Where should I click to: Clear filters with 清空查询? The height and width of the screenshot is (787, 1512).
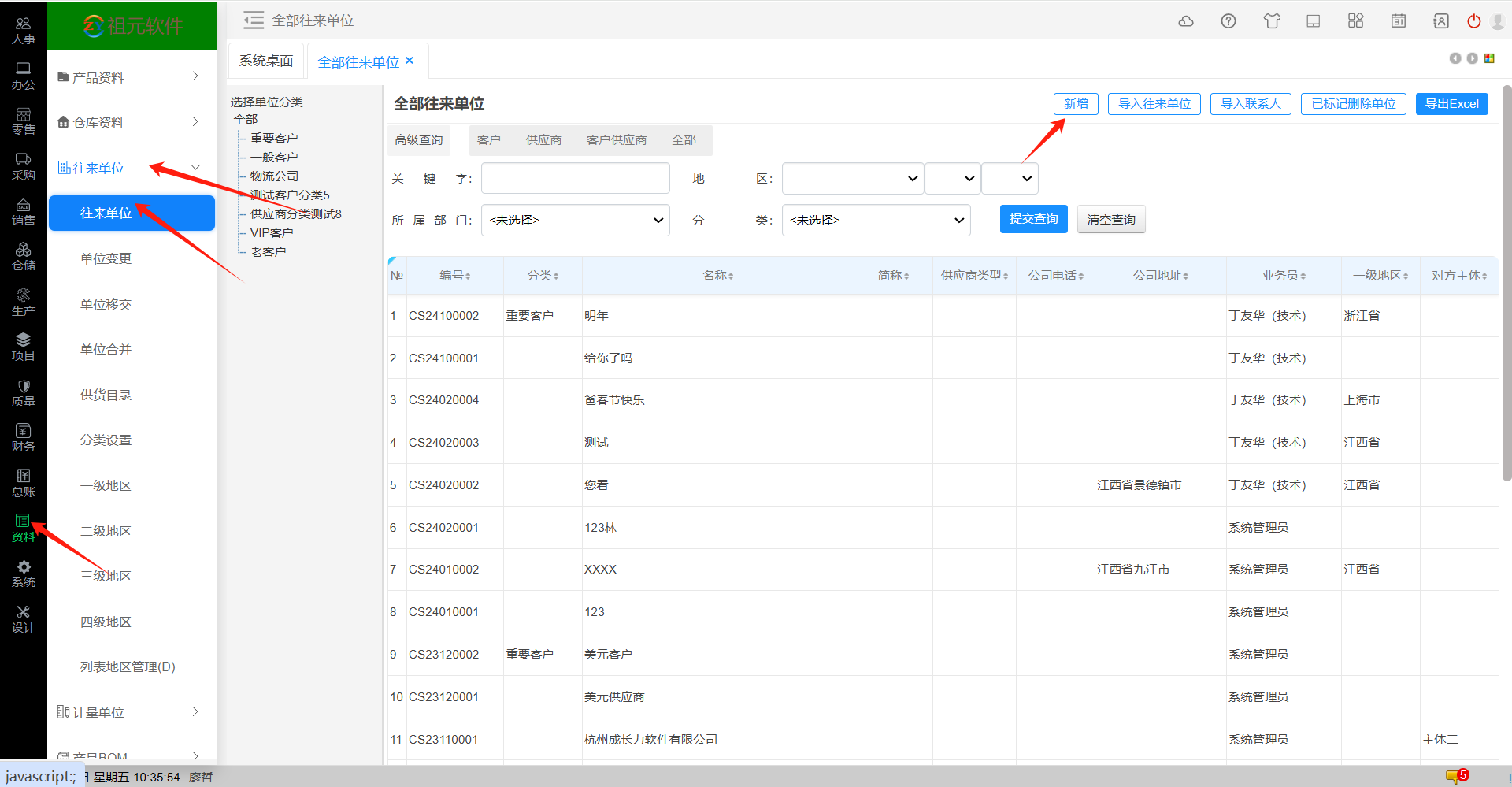(1111, 219)
